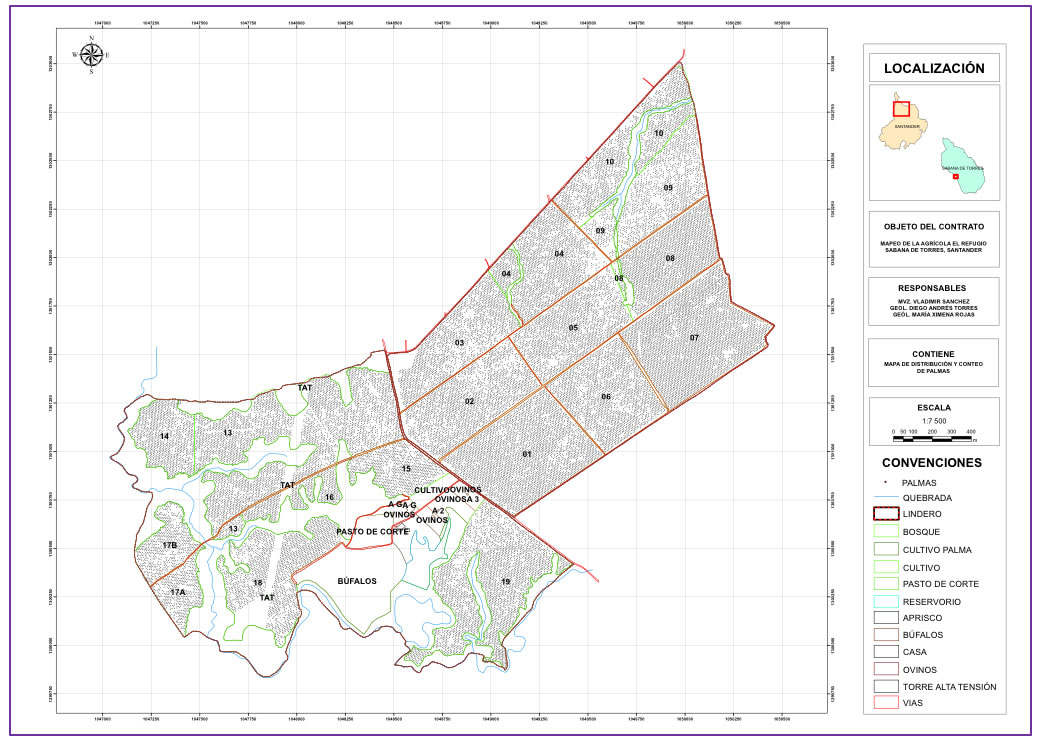
Task: Click the APRISCO legend label
Action: [x=922, y=618]
